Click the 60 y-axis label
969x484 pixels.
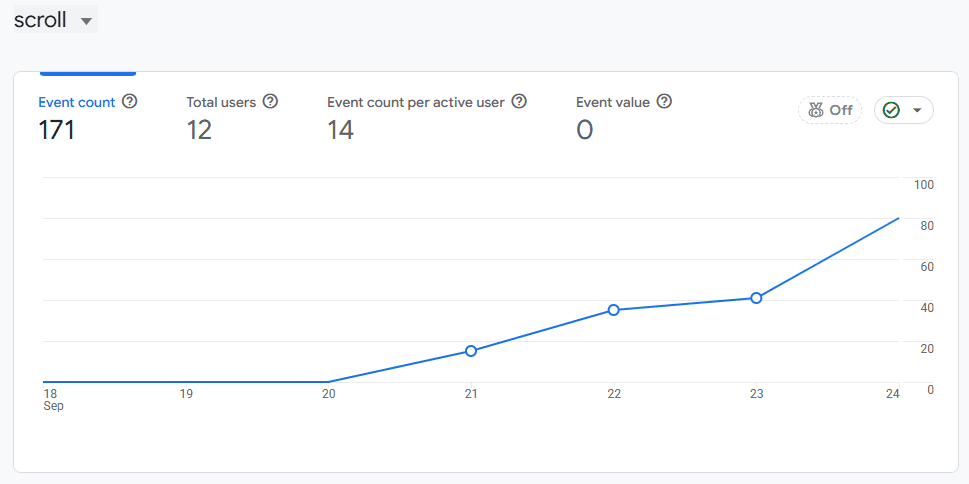click(x=926, y=266)
